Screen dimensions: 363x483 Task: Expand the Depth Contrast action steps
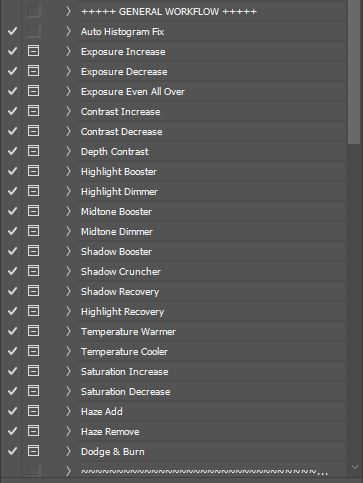coord(68,151)
